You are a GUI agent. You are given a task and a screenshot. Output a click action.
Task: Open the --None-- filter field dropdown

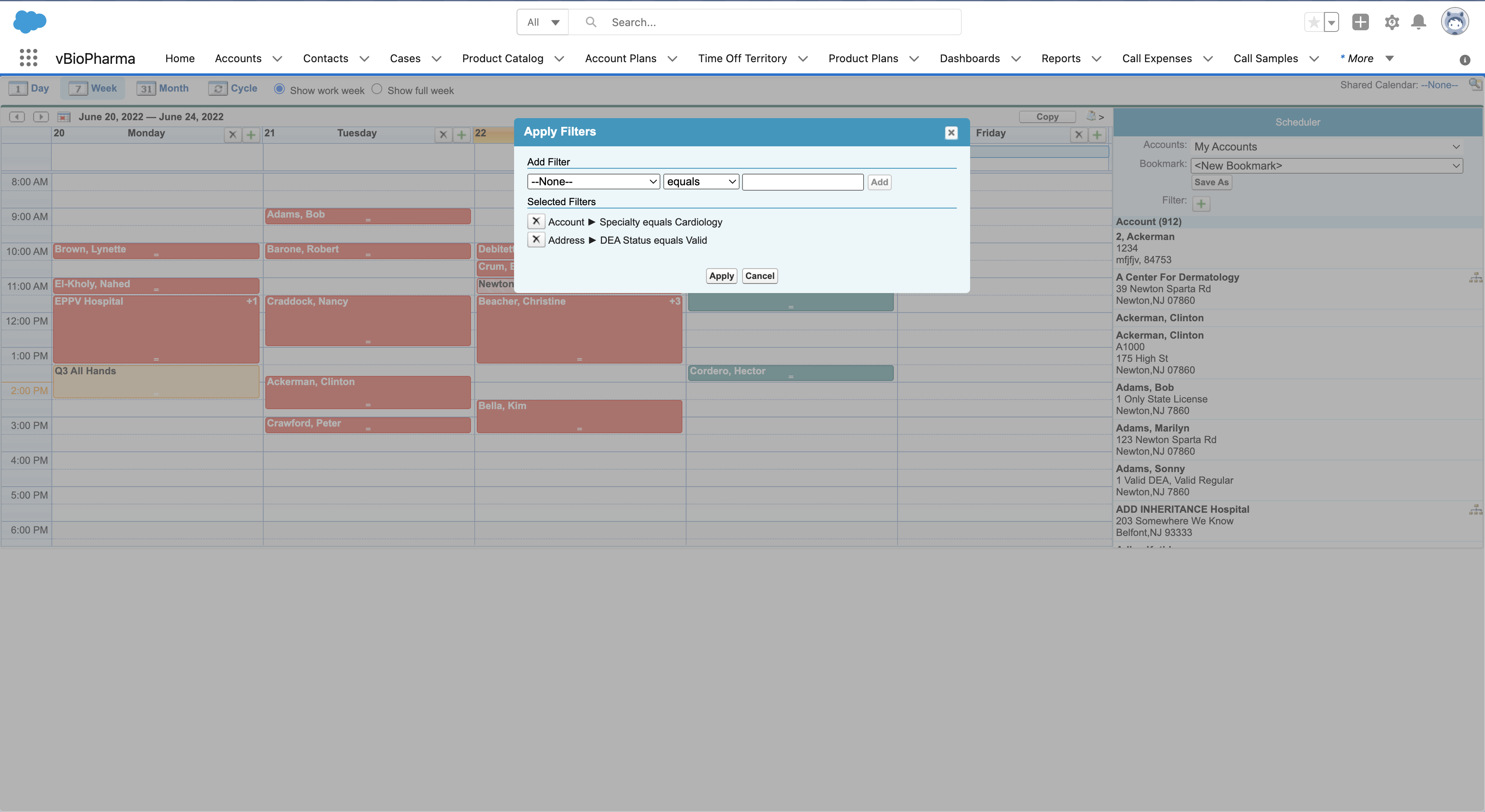click(x=592, y=182)
